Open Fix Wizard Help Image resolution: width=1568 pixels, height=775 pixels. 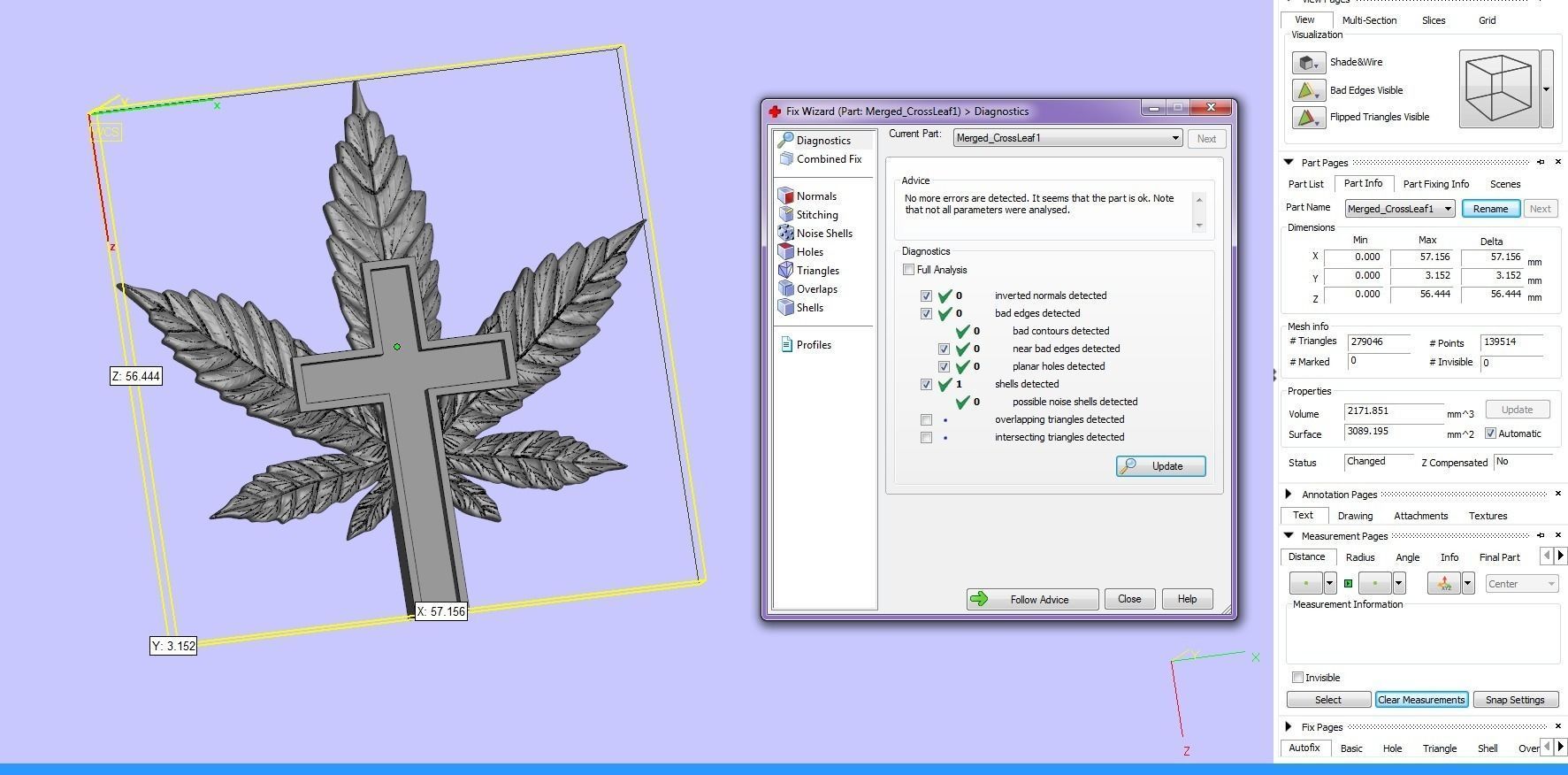tap(1187, 599)
